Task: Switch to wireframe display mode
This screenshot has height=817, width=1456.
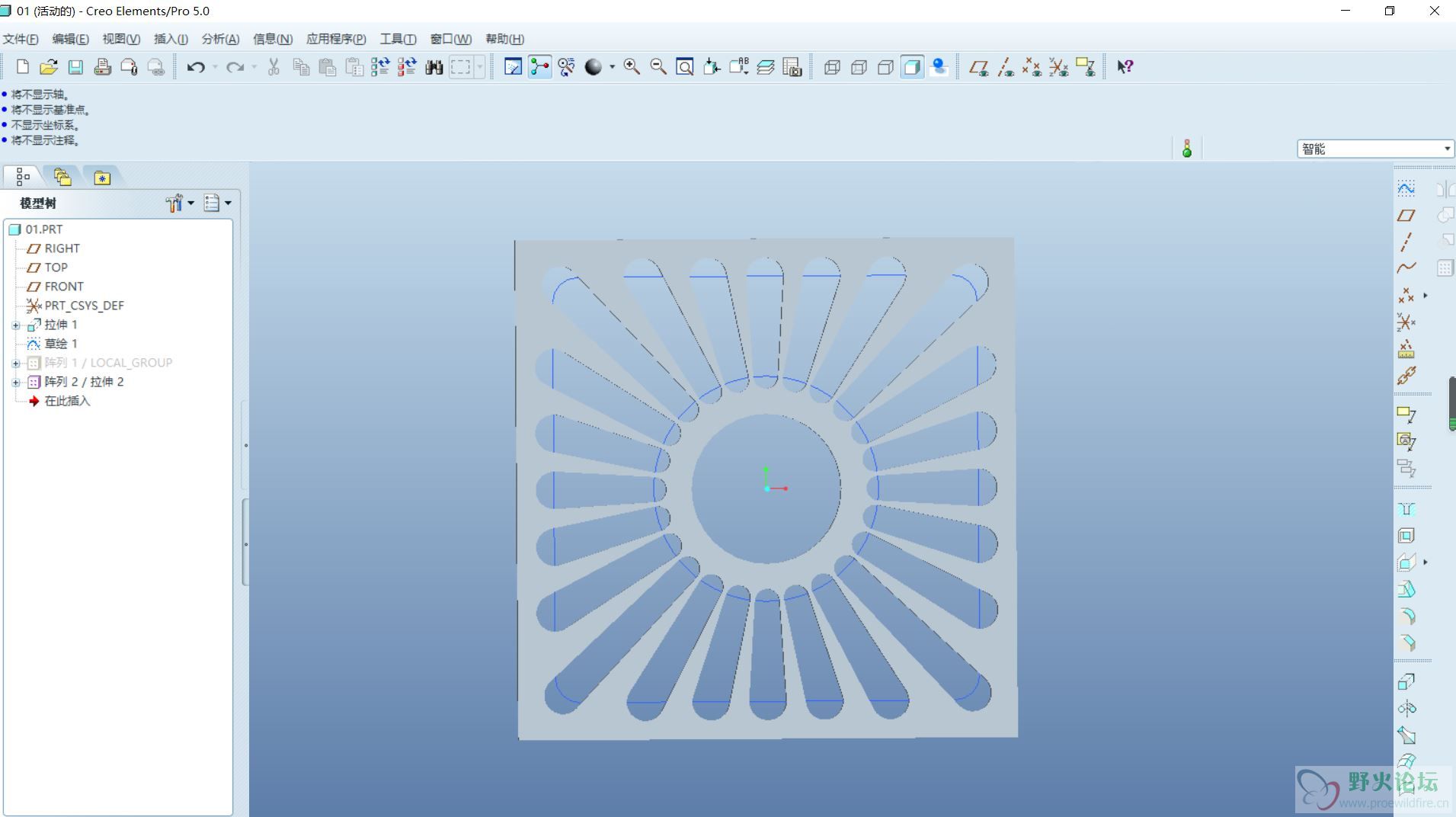Action: click(x=832, y=67)
